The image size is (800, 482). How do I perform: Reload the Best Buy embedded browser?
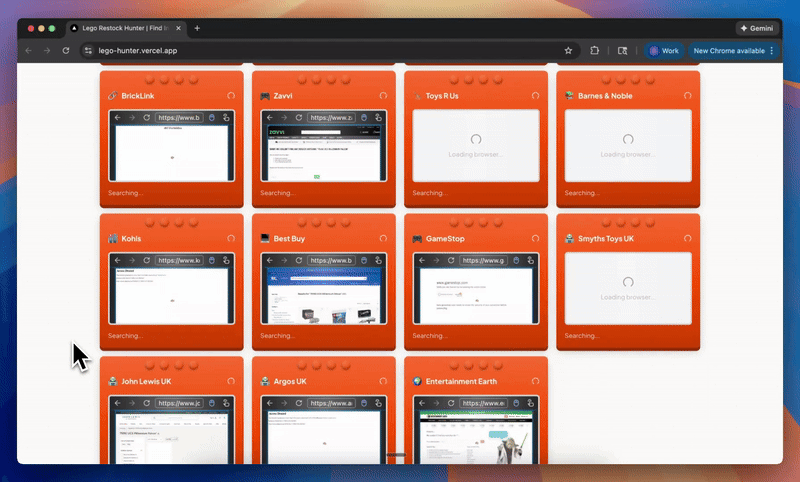coord(298,260)
